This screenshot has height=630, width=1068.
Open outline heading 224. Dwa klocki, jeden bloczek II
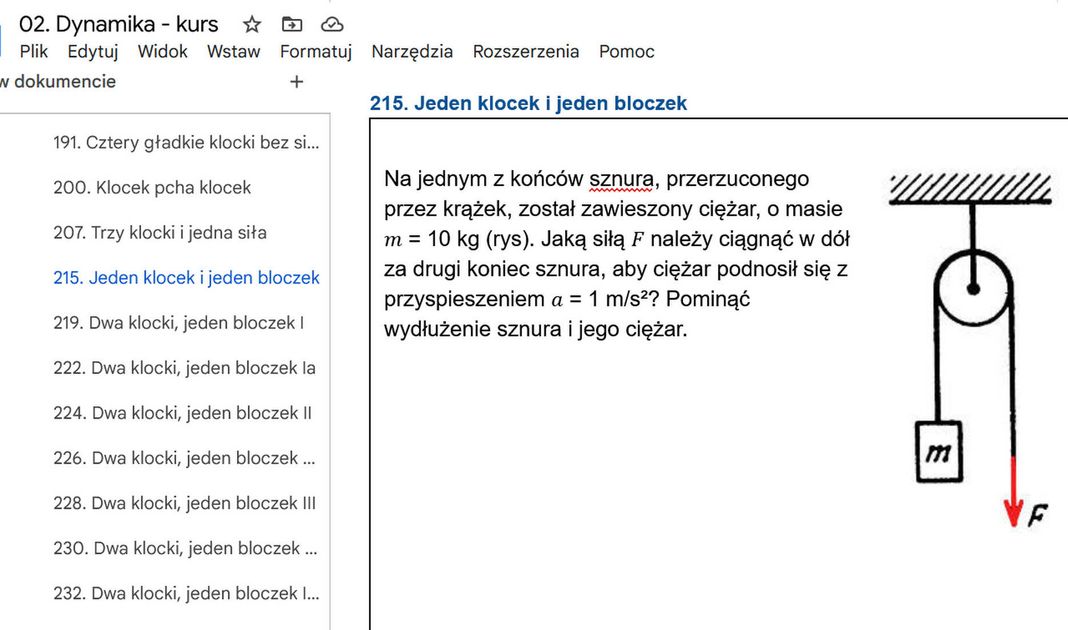pos(182,412)
